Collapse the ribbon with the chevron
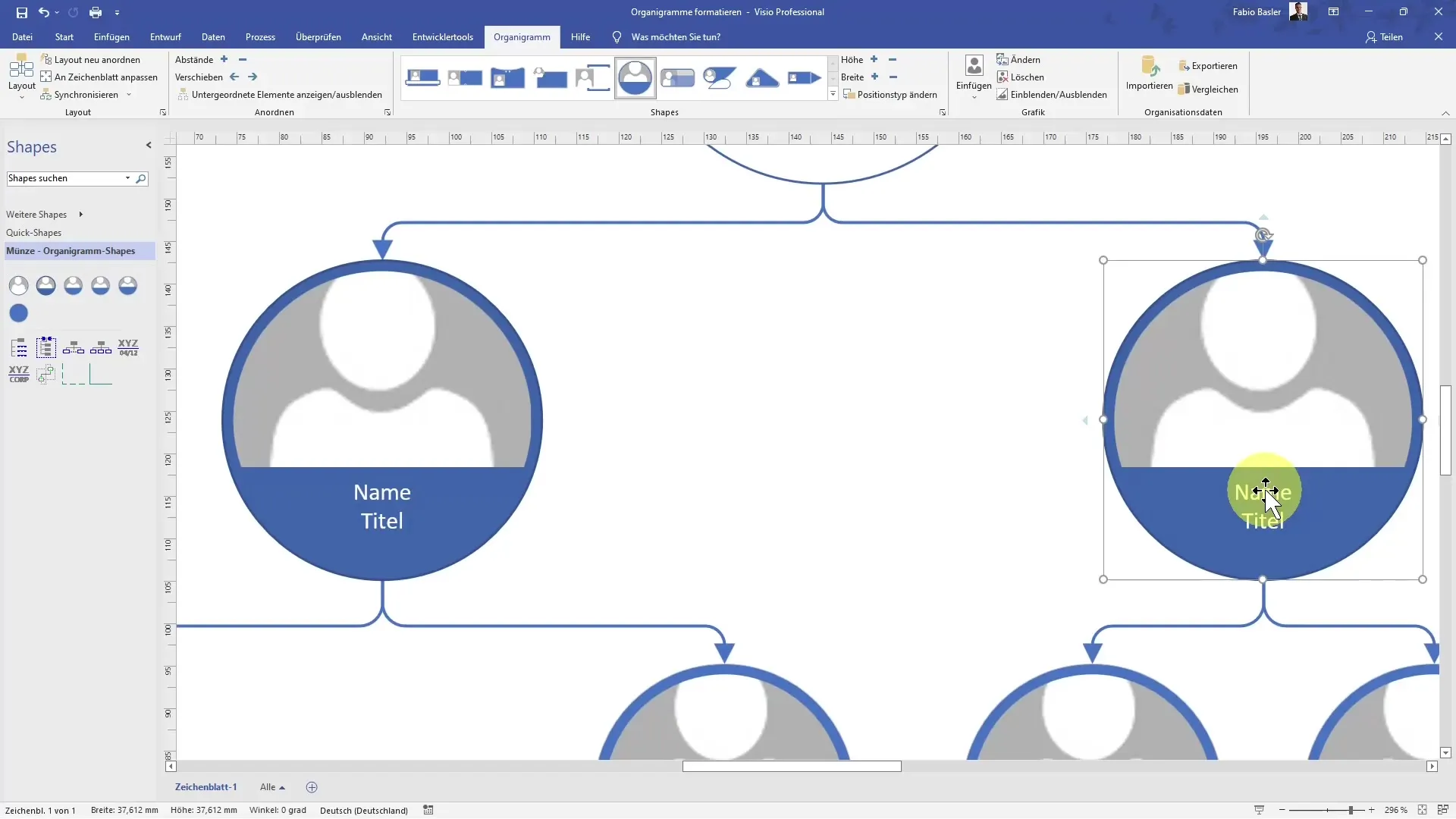The height and width of the screenshot is (819, 1456). coord(1445,113)
